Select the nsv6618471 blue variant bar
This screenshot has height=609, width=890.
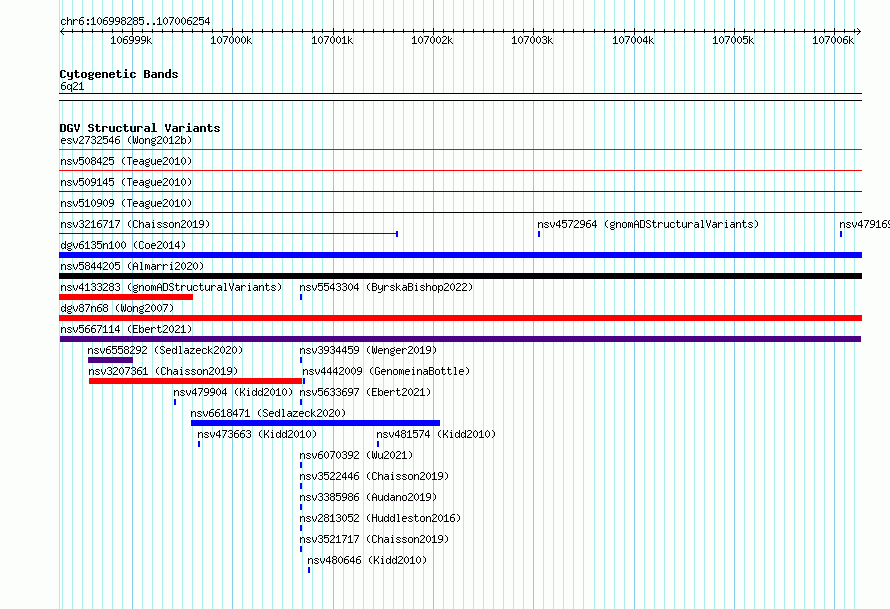tap(316, 423)
